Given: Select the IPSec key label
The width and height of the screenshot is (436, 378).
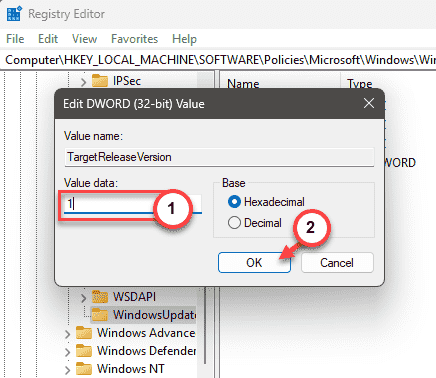Looking at the screenshot, I should tap(127, 81).
